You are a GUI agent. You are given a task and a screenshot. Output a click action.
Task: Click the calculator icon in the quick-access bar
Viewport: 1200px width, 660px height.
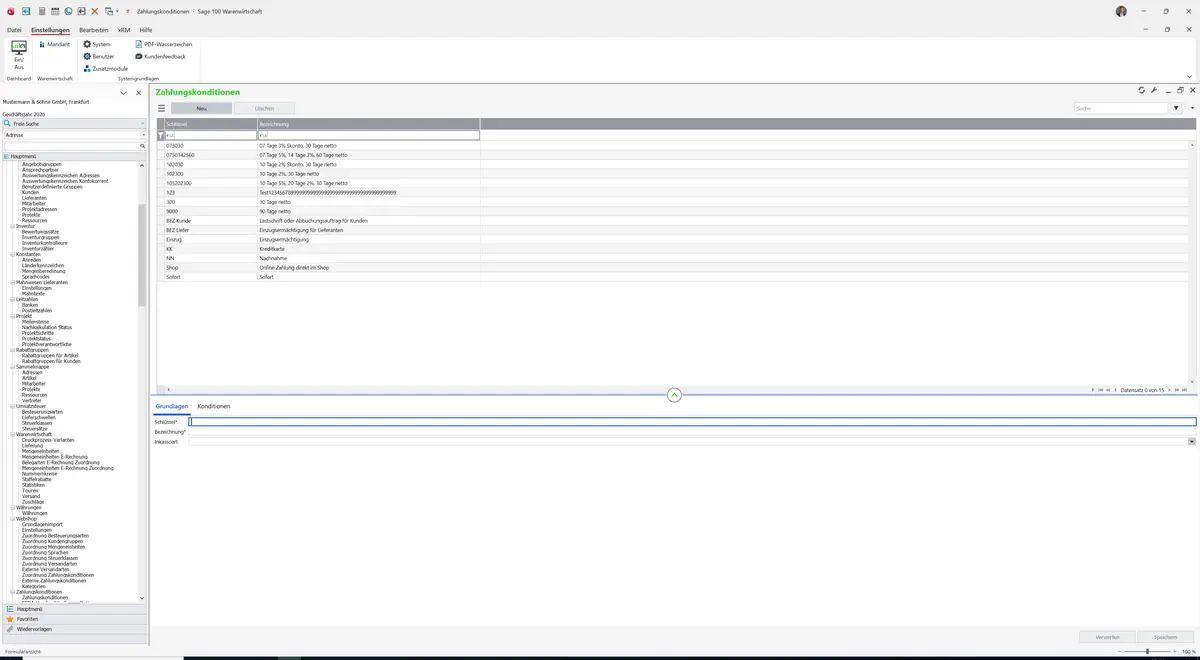pos(41,11)
